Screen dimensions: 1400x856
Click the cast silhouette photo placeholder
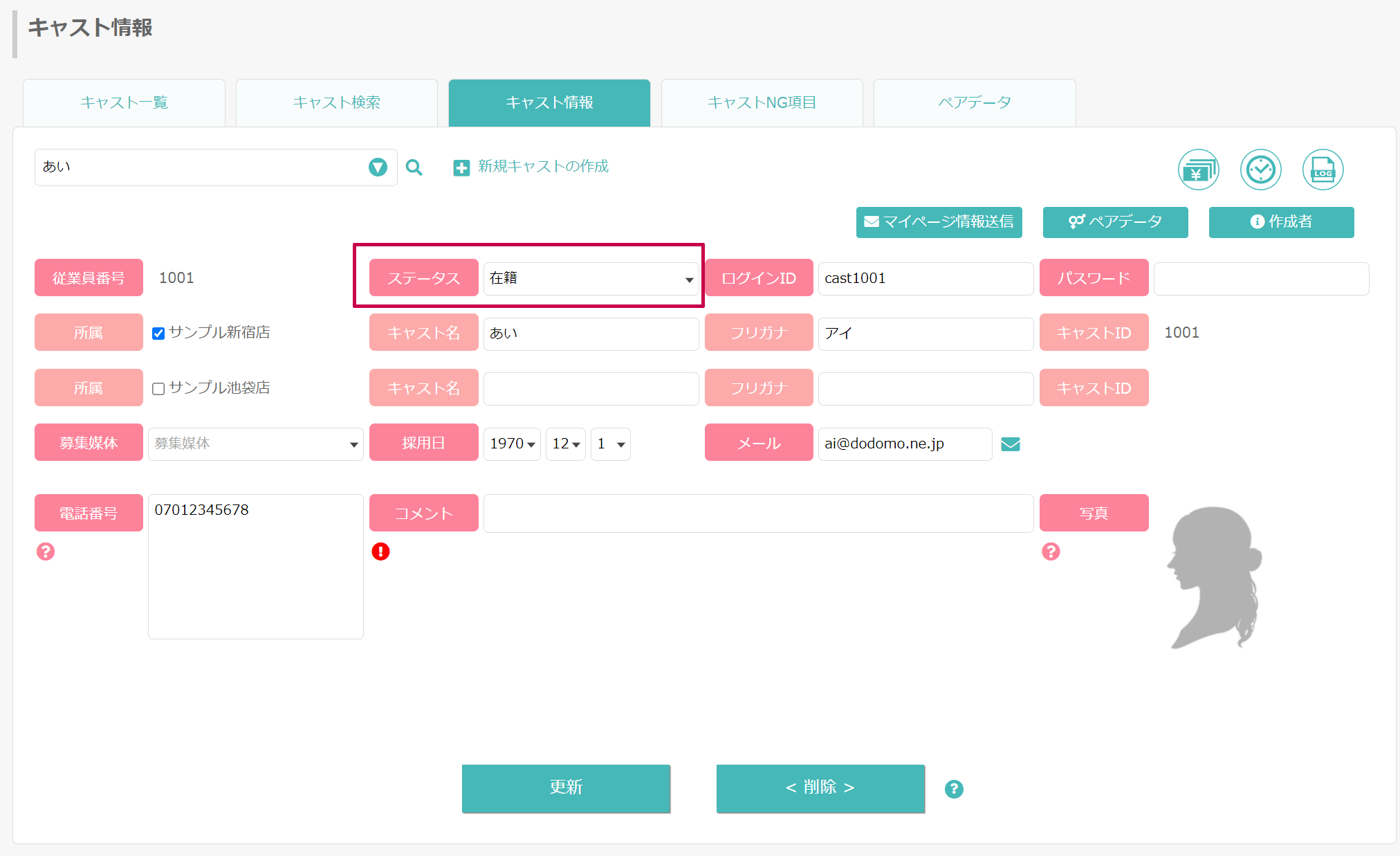click(x=1215, y=578)
